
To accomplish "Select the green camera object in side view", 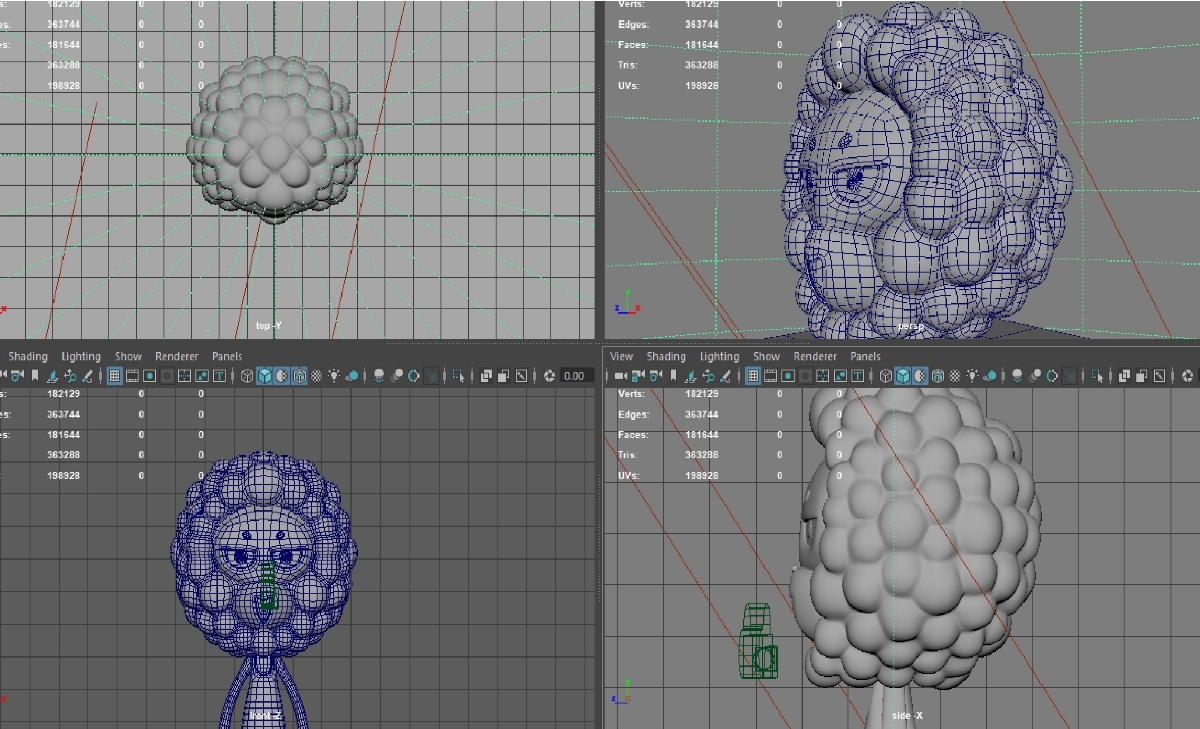I will 760,642.
